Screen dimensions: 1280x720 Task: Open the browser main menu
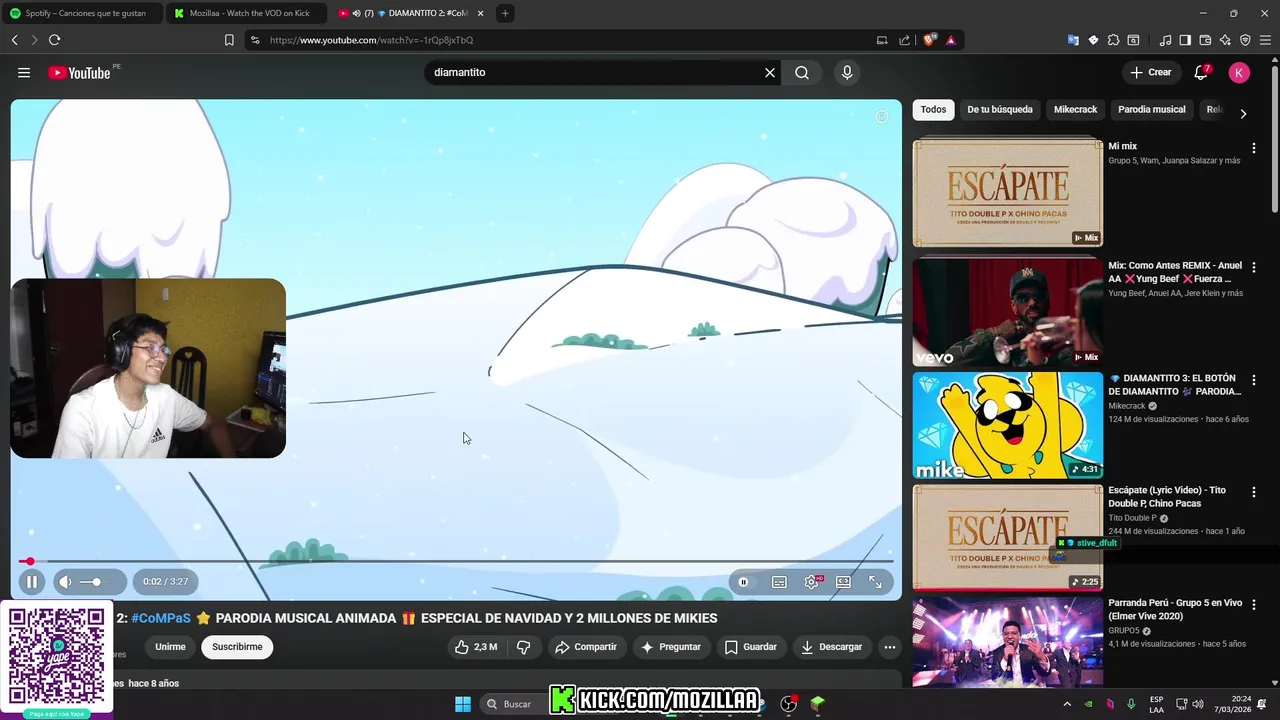click(x=1266, y=40)
